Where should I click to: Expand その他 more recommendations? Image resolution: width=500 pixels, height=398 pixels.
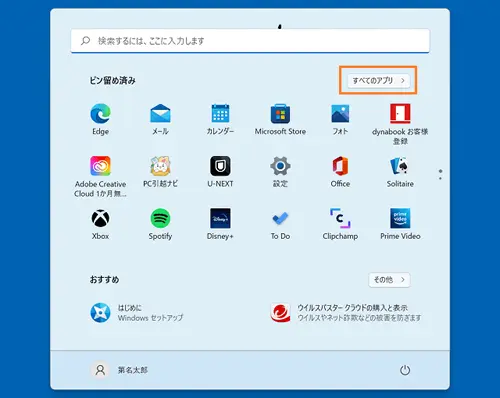389,280
